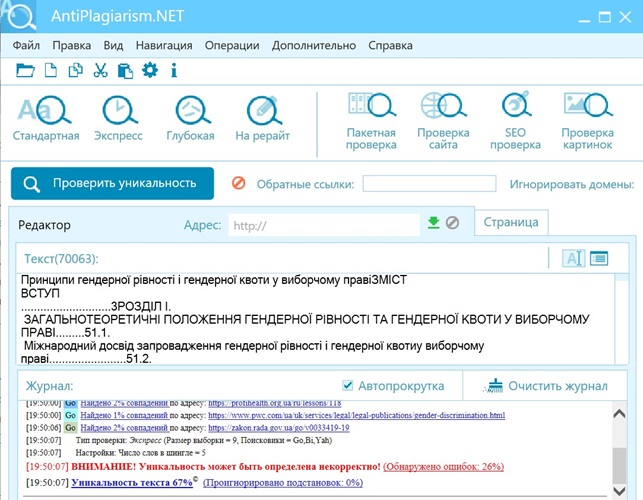Toggle the Автопрокрутка checkbox
Viewport: 643px width, 500px height.
point(347,385)
